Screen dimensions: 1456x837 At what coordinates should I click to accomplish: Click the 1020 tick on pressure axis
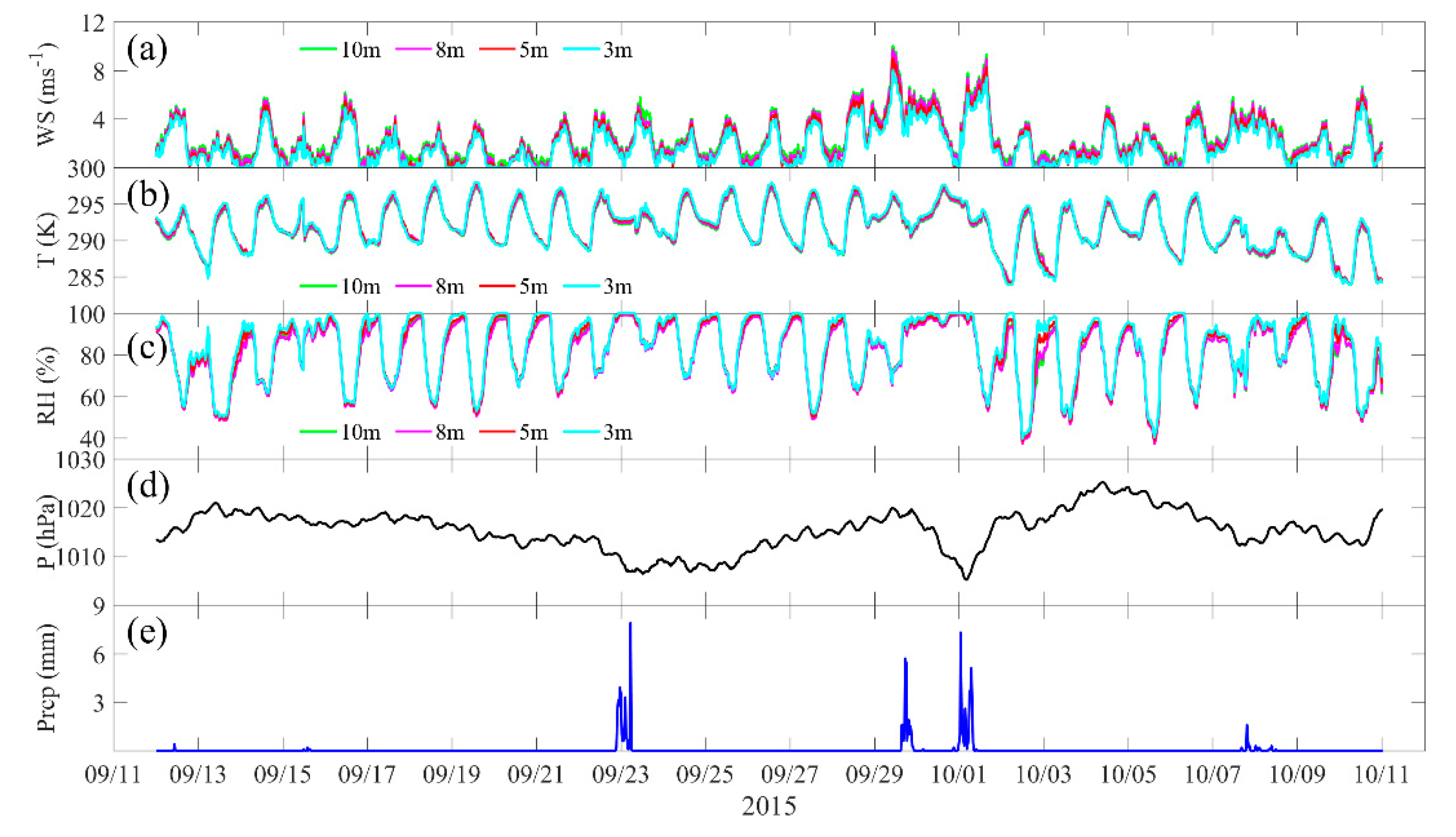pyautogui.click(x=81, y=509)
